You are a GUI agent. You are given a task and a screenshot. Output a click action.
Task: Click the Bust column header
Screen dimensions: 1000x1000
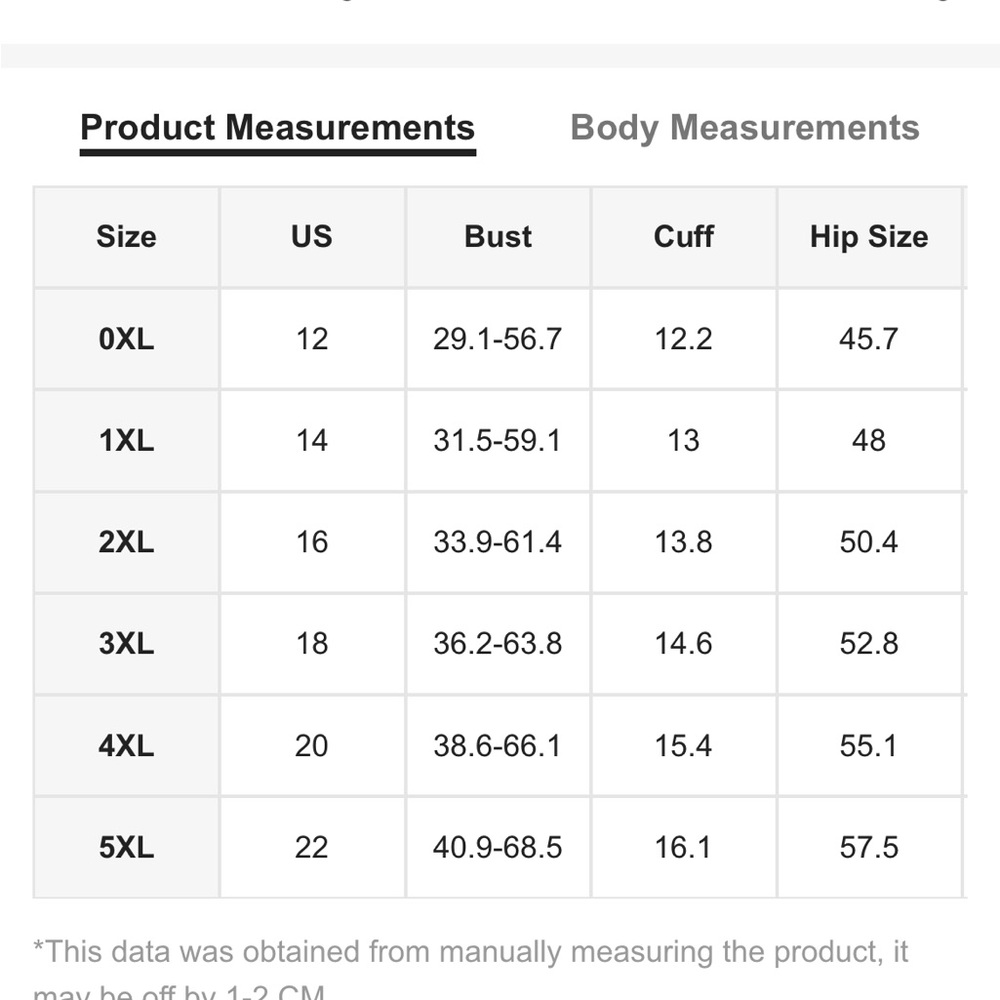498,237
